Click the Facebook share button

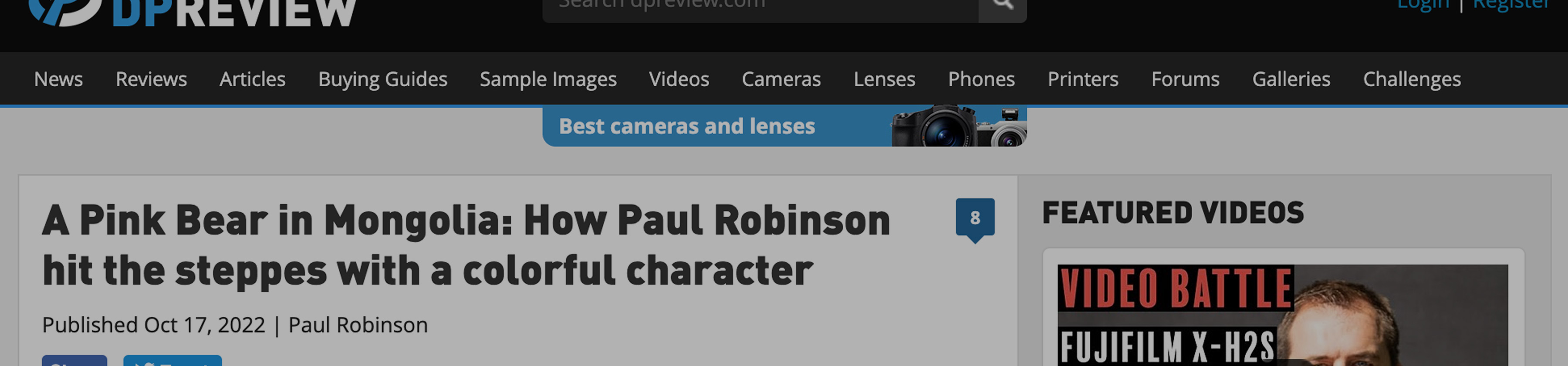click(74, 360)
